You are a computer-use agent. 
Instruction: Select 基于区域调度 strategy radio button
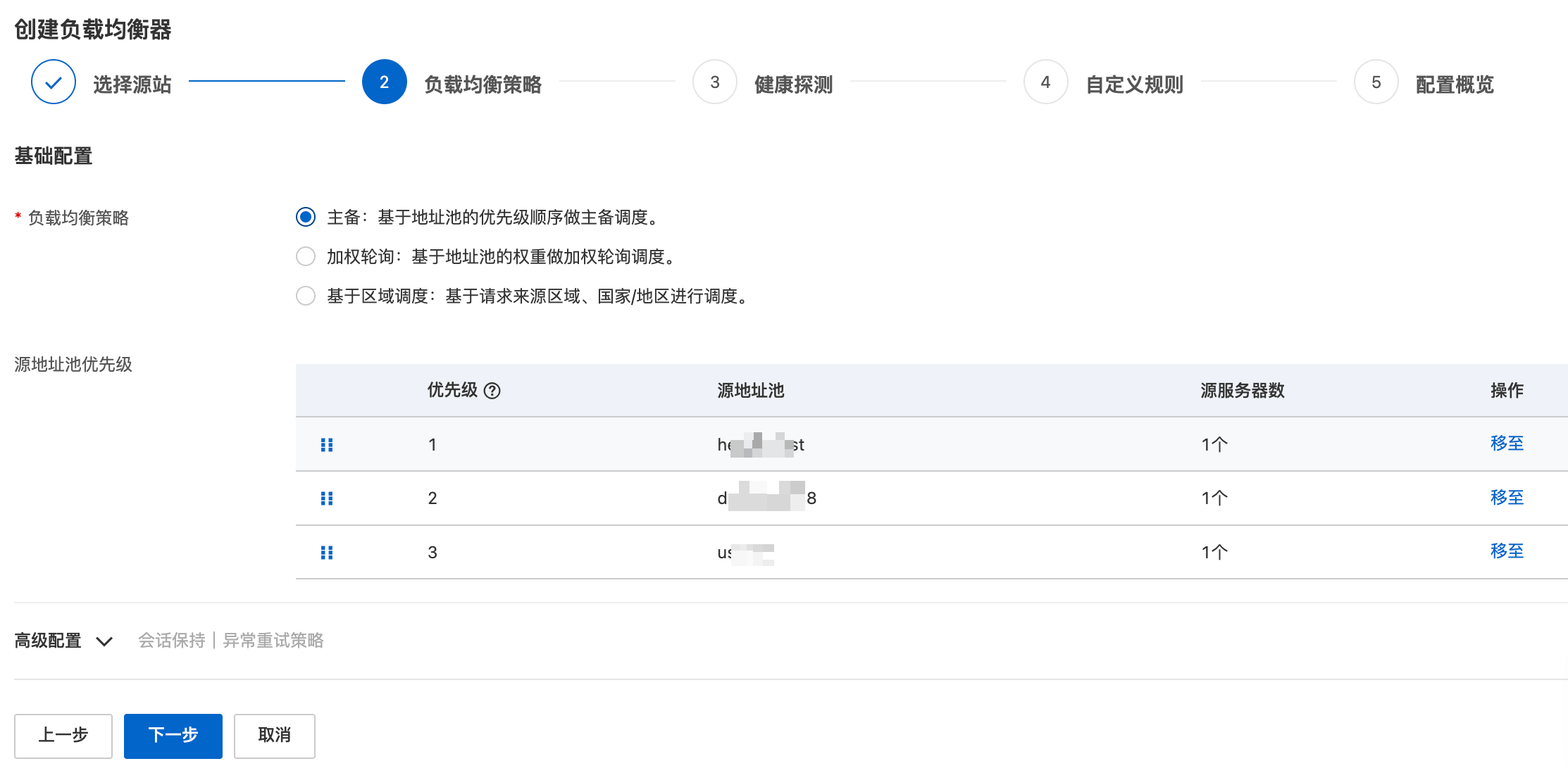(306, 296)
